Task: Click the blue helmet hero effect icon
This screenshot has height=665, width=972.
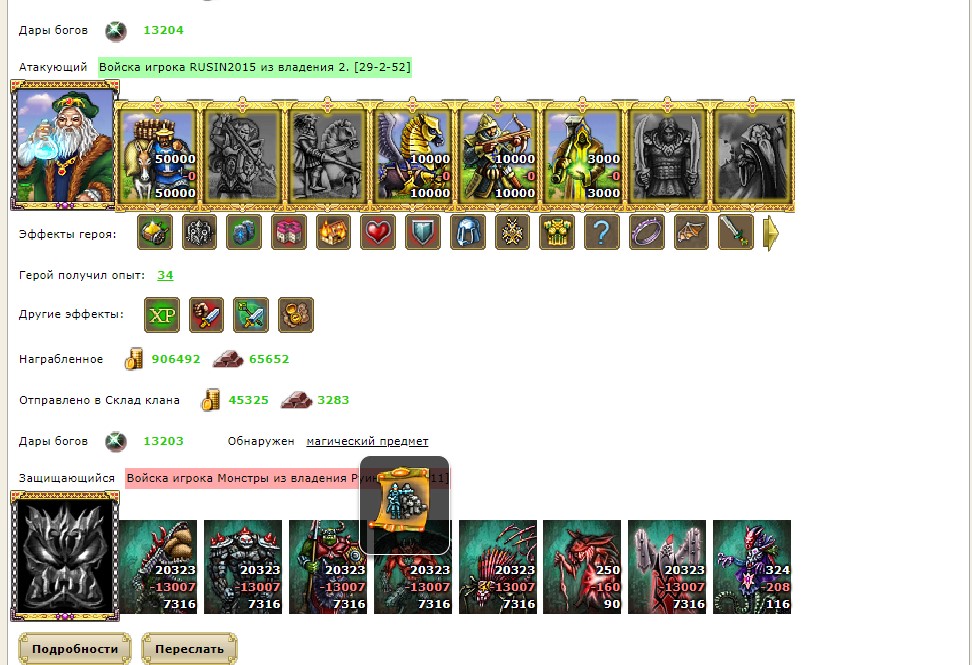Action: 467,232
